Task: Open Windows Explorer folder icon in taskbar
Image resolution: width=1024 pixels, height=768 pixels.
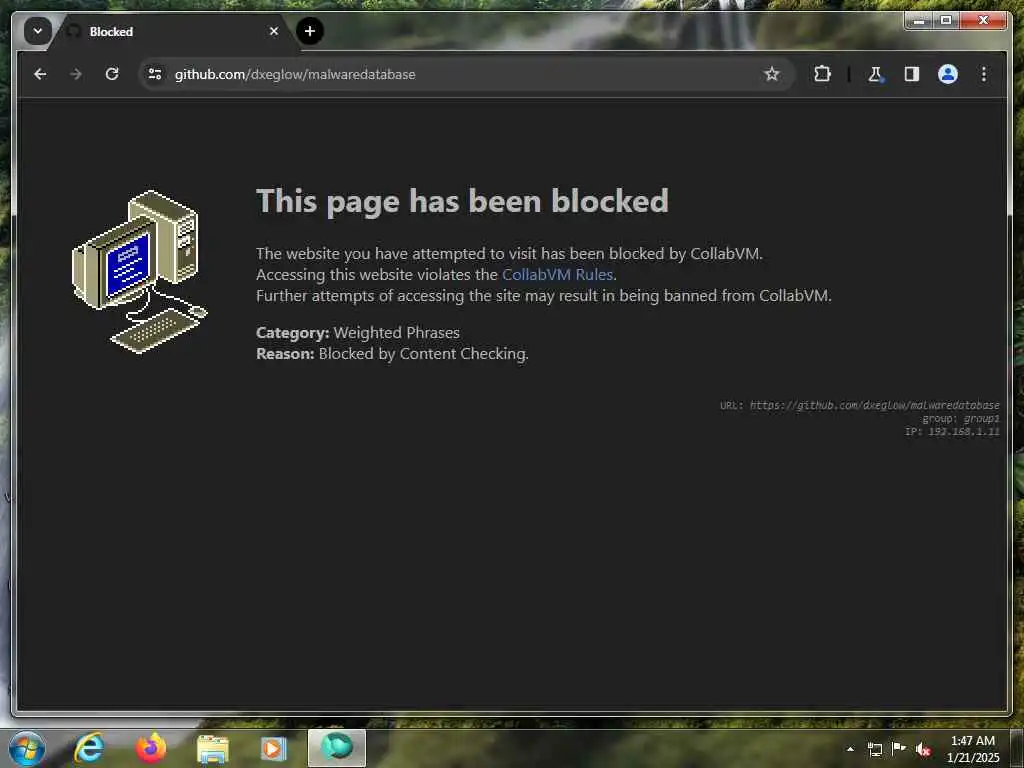Action: pos(212,748)
